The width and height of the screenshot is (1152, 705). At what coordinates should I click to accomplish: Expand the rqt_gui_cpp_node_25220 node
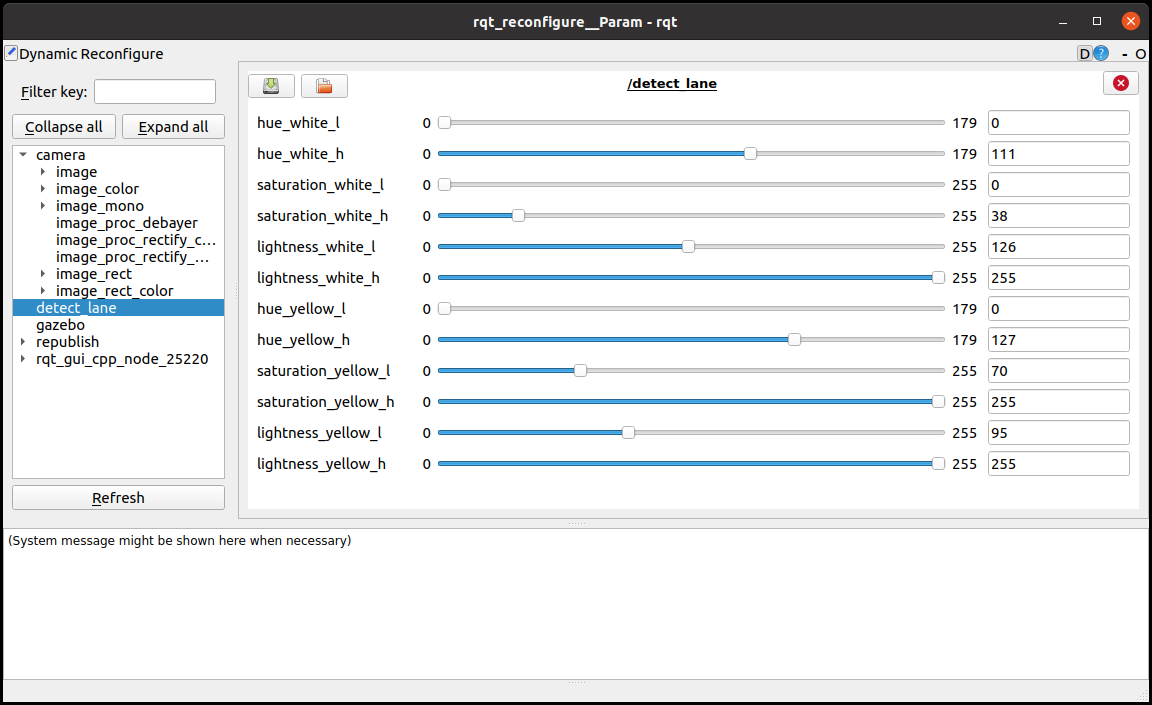(x=23, y=359)
